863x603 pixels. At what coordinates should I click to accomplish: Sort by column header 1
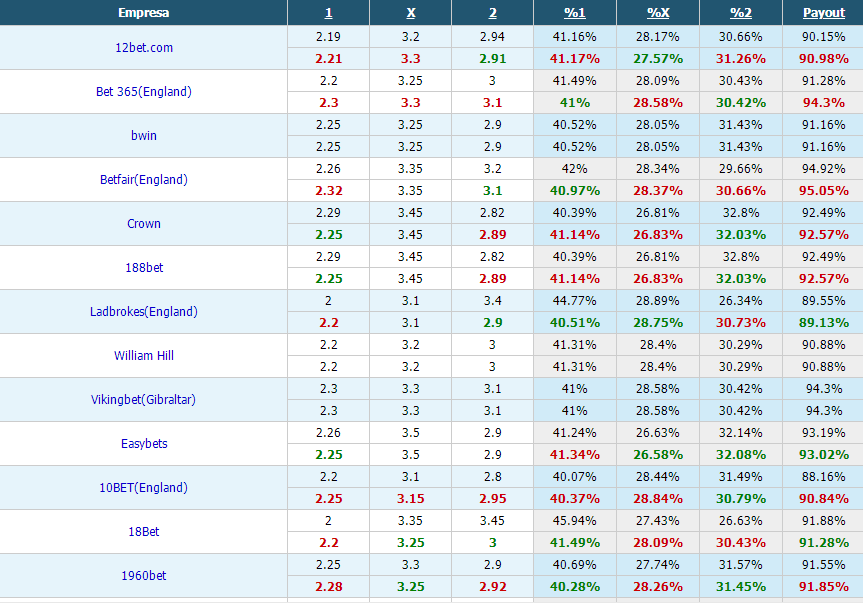[329, 13]
